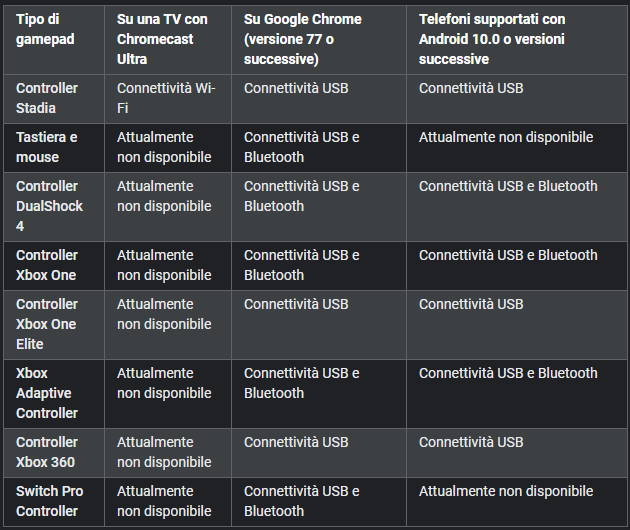The width and height of the screenshot is (630, 530).
Task: Click Xbox Adaptive Controller's Android connectivity cell
Action: (x=508, y=373)
